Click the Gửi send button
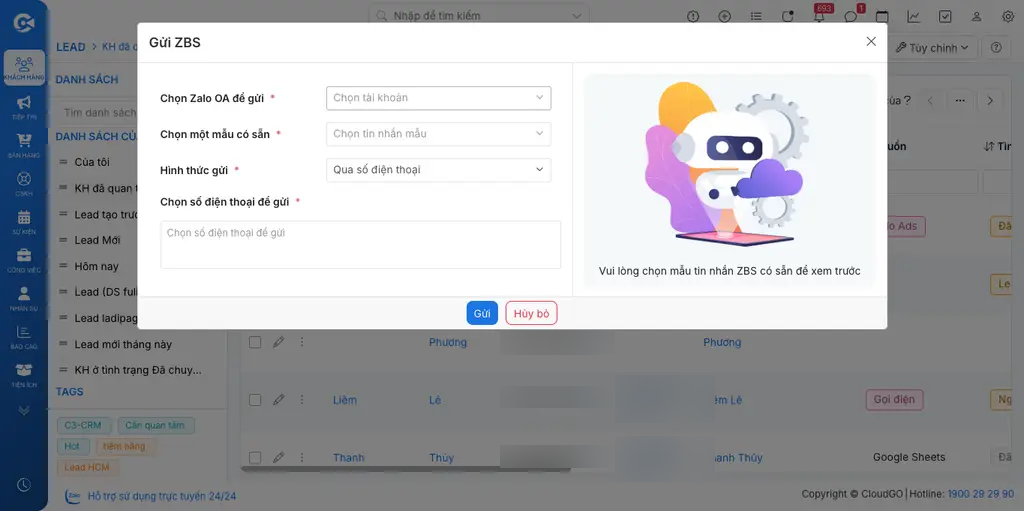The width and height of the screenshot is (1024, 511). coord(482,313)
